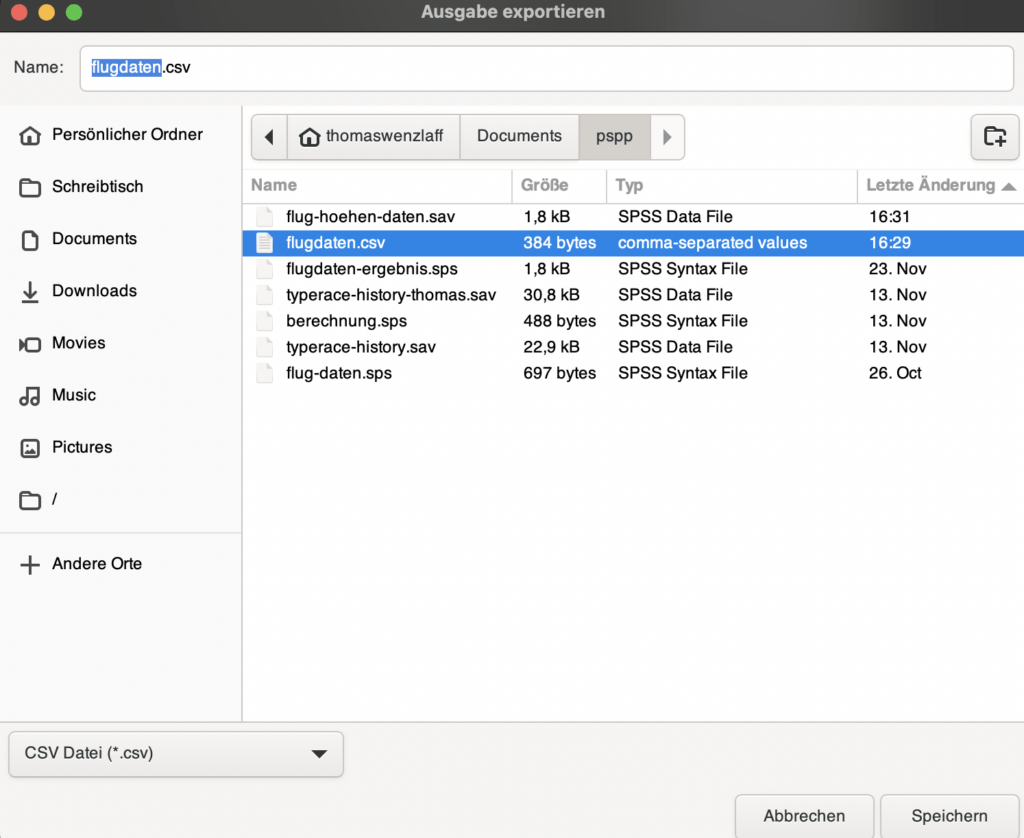Navigate to root folder '/' in sidebar
Viewport: 1024px width, 838px height.
tap(54, 499)
